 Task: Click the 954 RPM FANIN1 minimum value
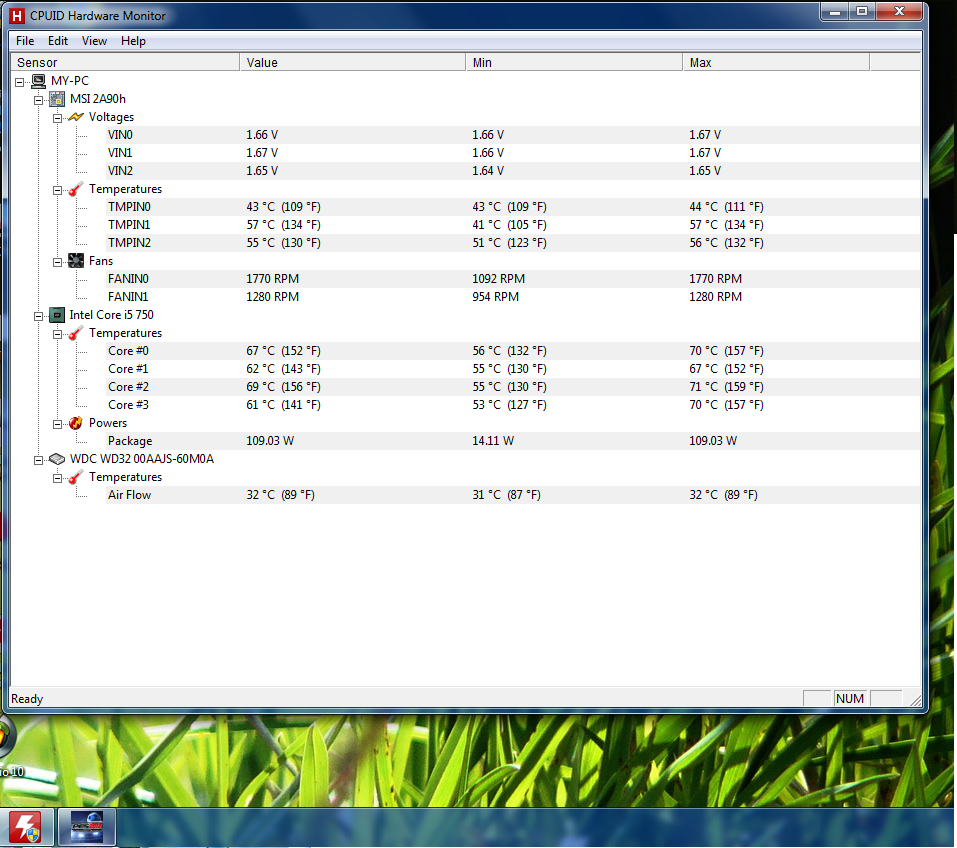point(495,297)
